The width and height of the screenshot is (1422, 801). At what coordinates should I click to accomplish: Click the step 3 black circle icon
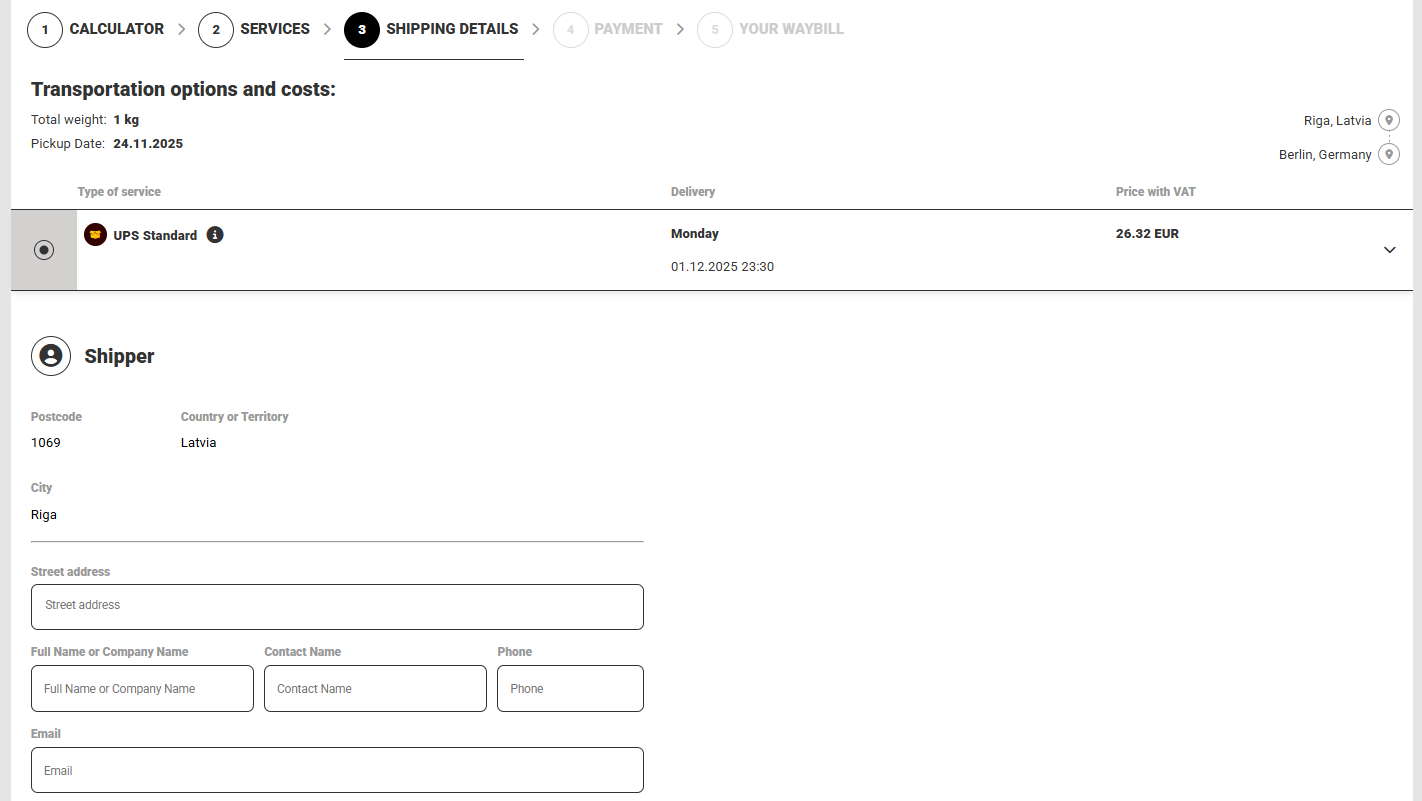pos(362,30)
